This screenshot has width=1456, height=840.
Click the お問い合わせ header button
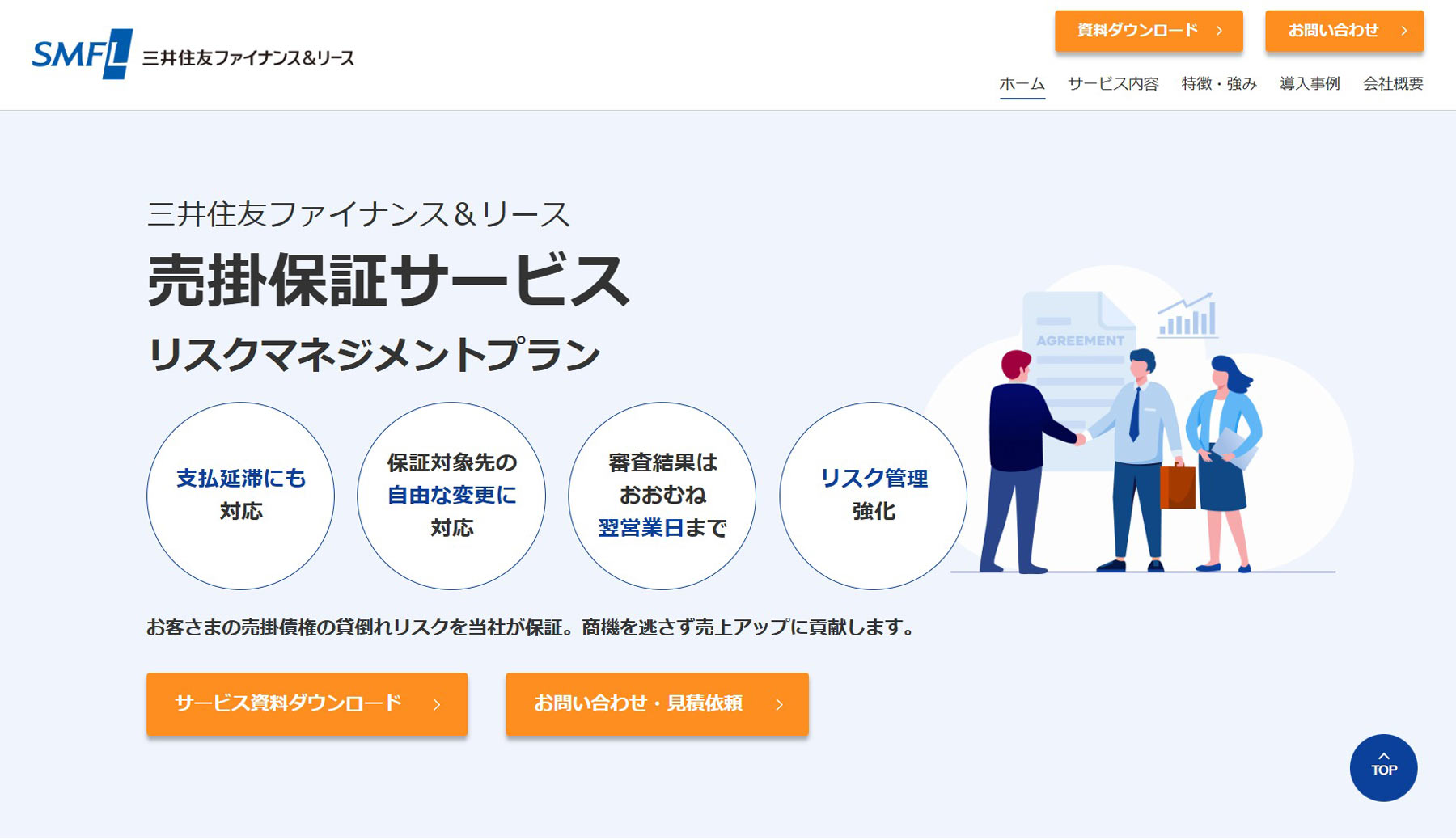coord(1344,31)
